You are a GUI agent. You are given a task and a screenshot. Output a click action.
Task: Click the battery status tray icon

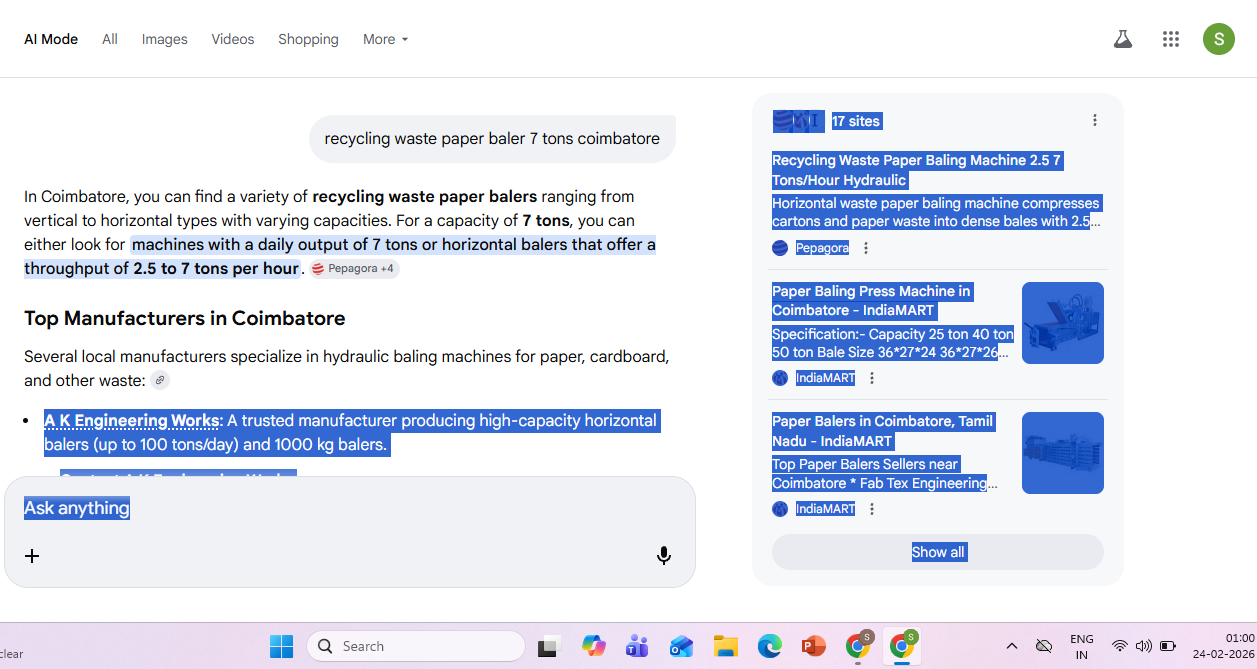(x=1168, y=646)
